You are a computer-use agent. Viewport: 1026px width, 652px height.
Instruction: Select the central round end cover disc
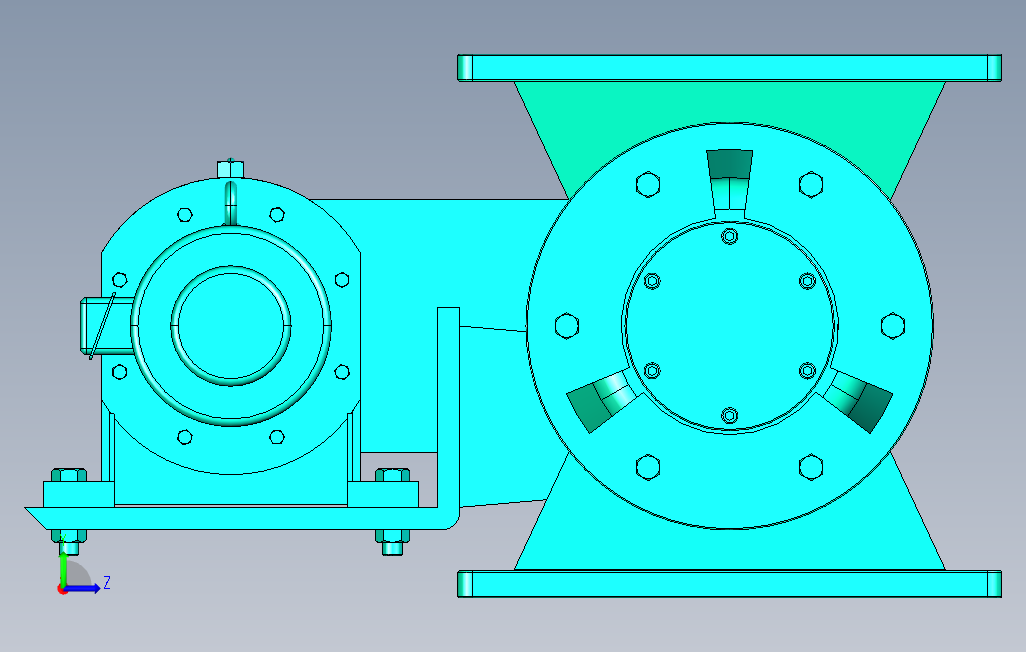730,325
